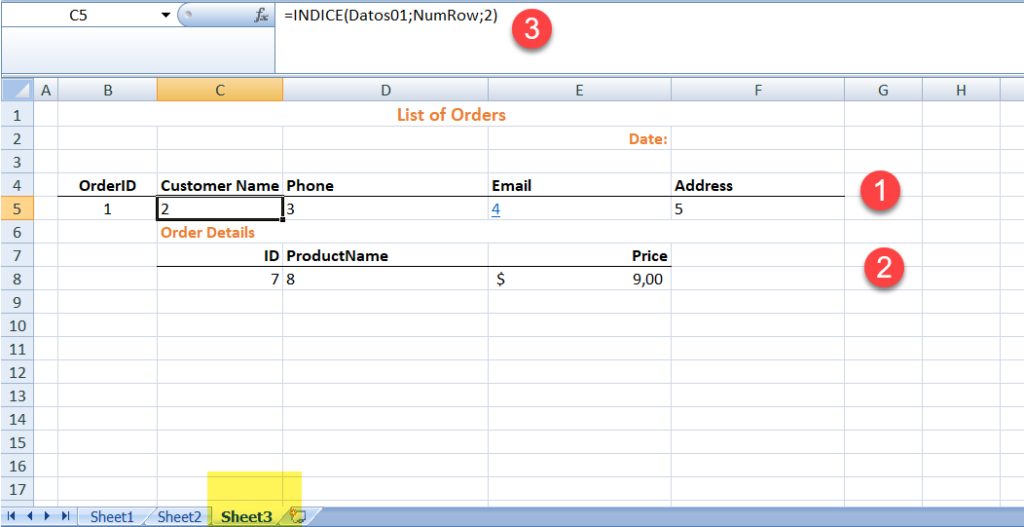Click the List of Orders title cell
This screenshot has height=527, width=1024.
[x=451, y=115]
